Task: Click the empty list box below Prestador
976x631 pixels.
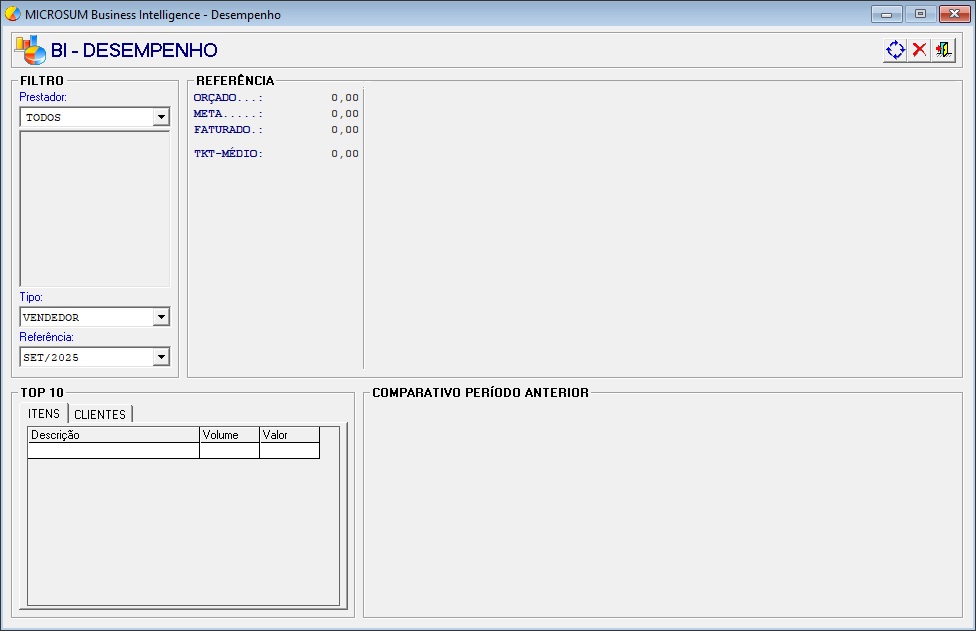Action: 95,208
